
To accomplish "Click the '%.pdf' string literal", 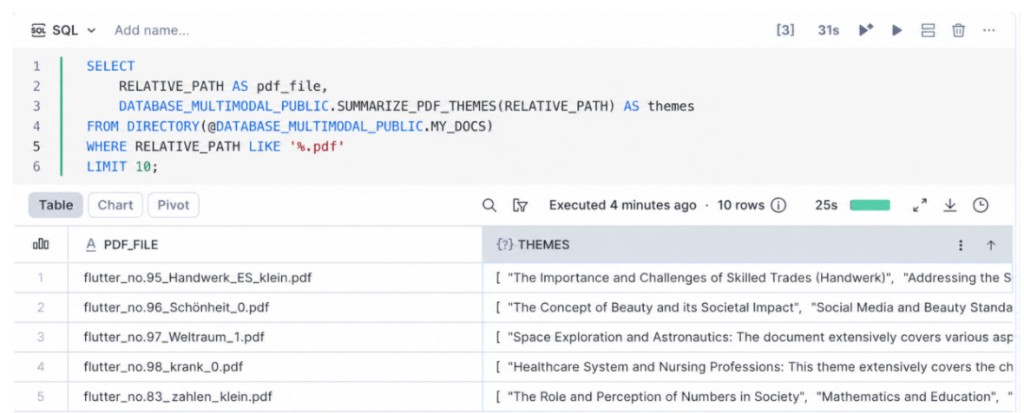I will click(x=317, y=146).
